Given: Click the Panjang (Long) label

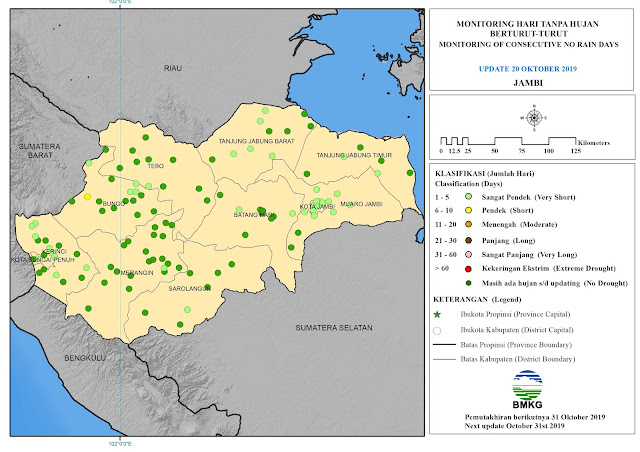Looking at the screenshot, I should pyautogui.click(x=508, y=240).
